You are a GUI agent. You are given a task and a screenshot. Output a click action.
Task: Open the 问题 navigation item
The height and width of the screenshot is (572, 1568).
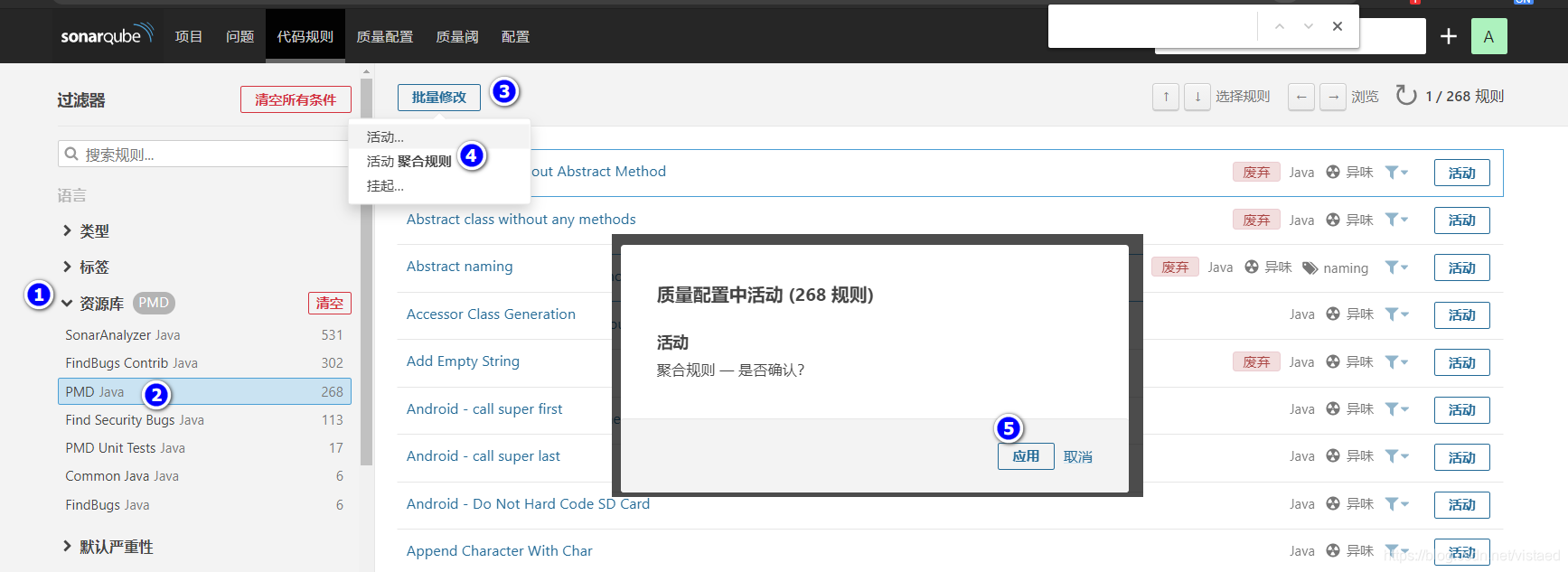240,36
